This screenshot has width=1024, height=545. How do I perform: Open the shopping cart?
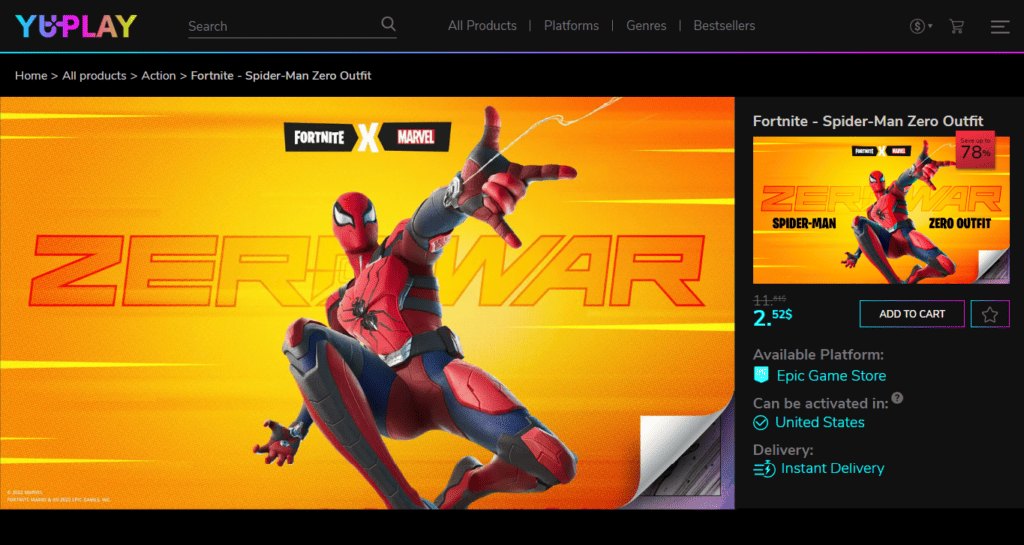tap(957, 26)
